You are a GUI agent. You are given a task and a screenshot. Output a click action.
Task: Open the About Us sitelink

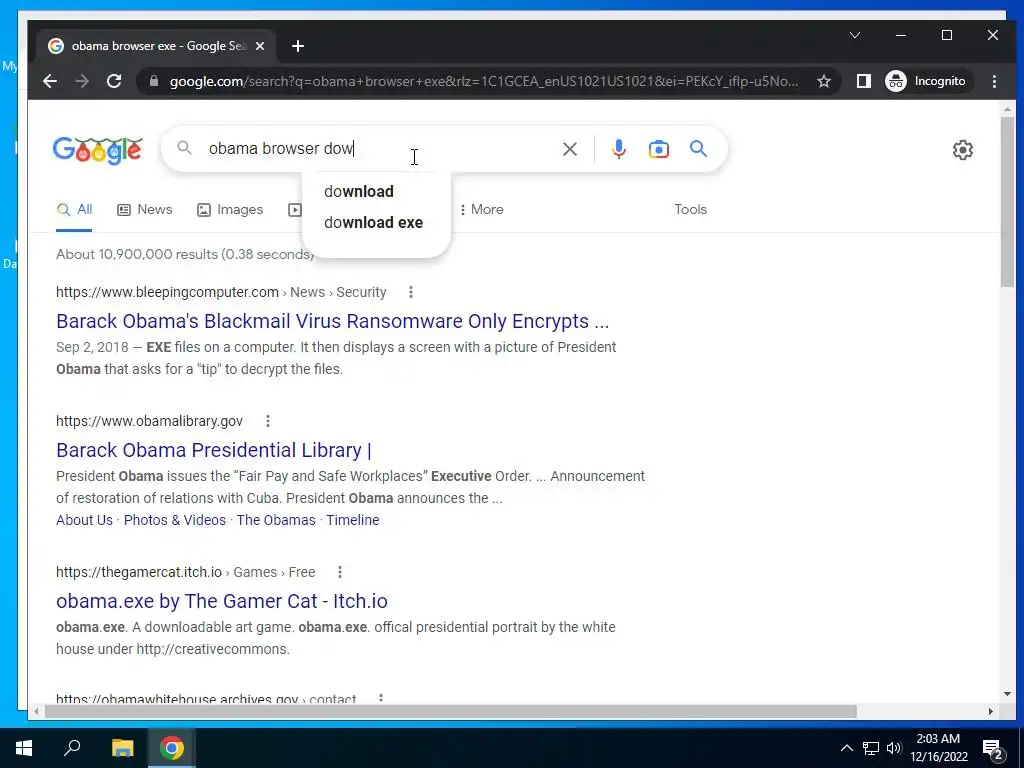click(84, 520)
